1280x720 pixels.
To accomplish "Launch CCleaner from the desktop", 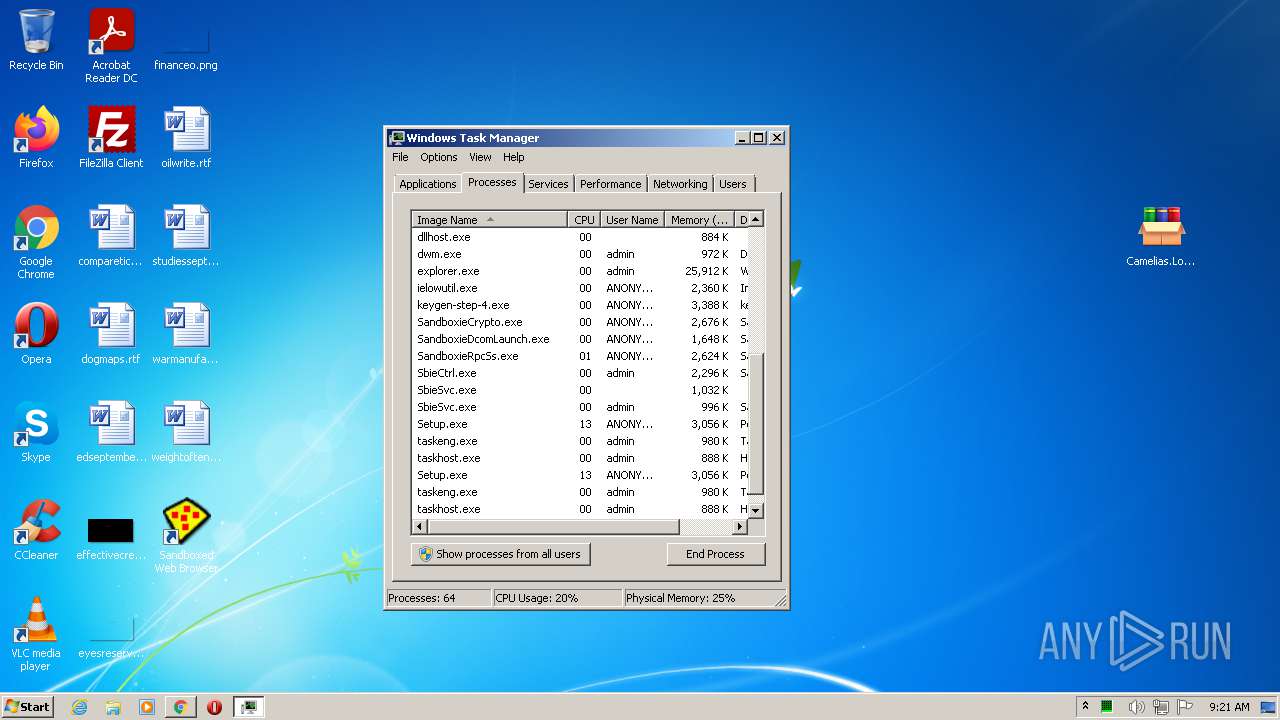I will (x=36, y=530).
